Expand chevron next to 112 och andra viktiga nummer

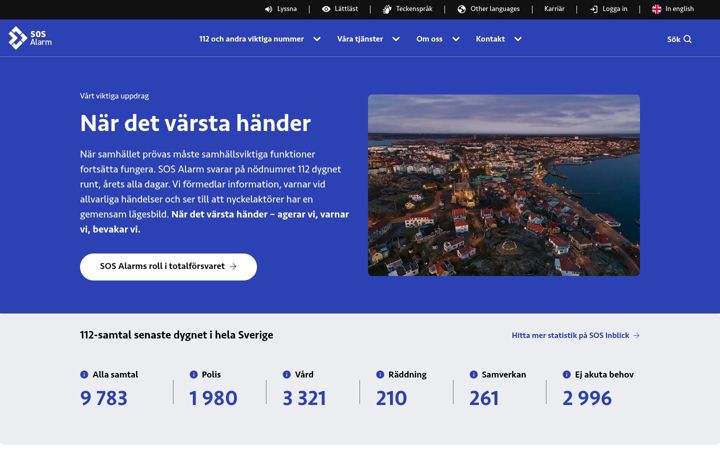317,39
